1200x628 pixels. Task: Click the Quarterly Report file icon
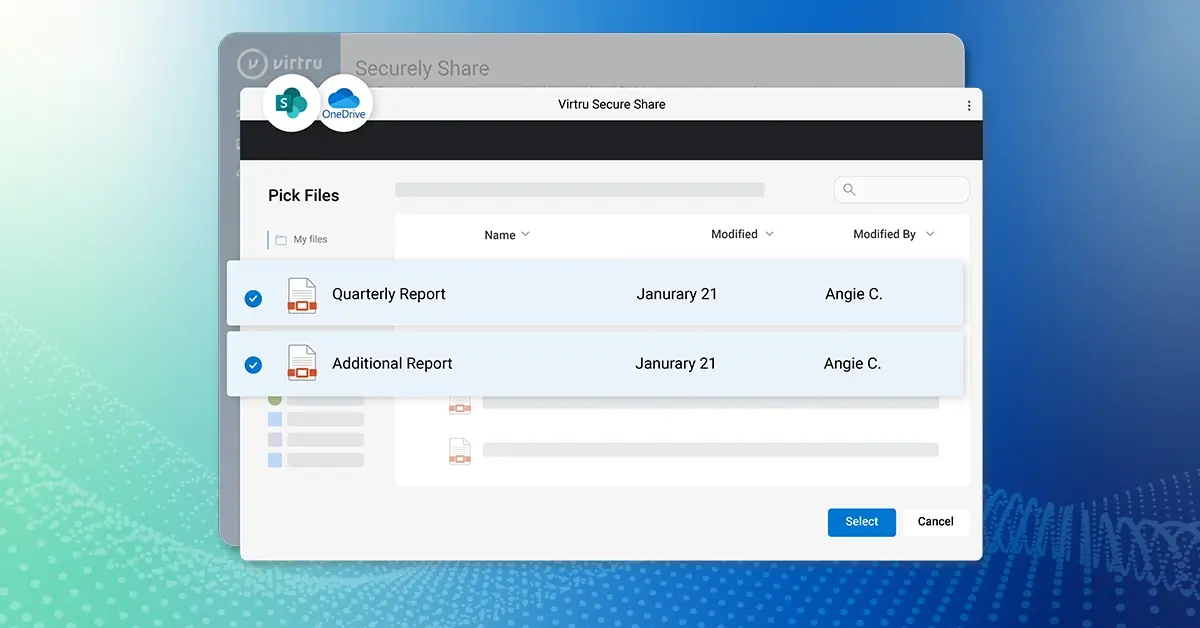[302, 295]
